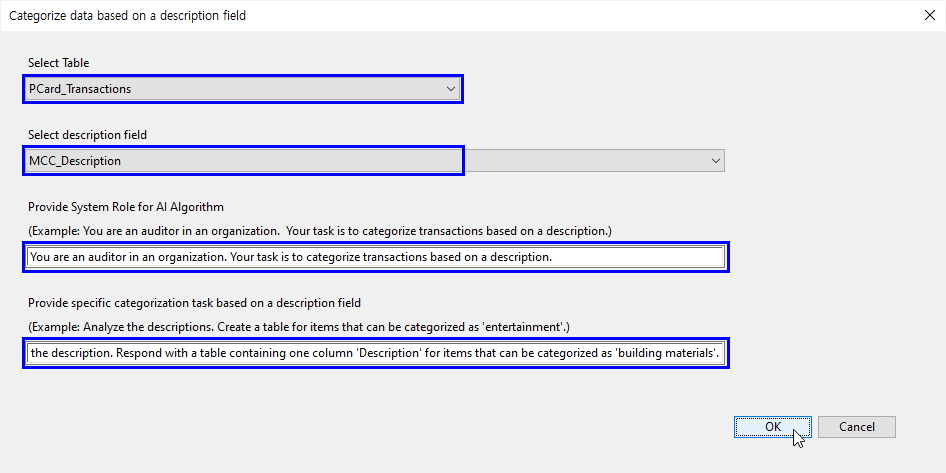
Task: Open the Select Table combo box
Action: (x=243, y=89)
